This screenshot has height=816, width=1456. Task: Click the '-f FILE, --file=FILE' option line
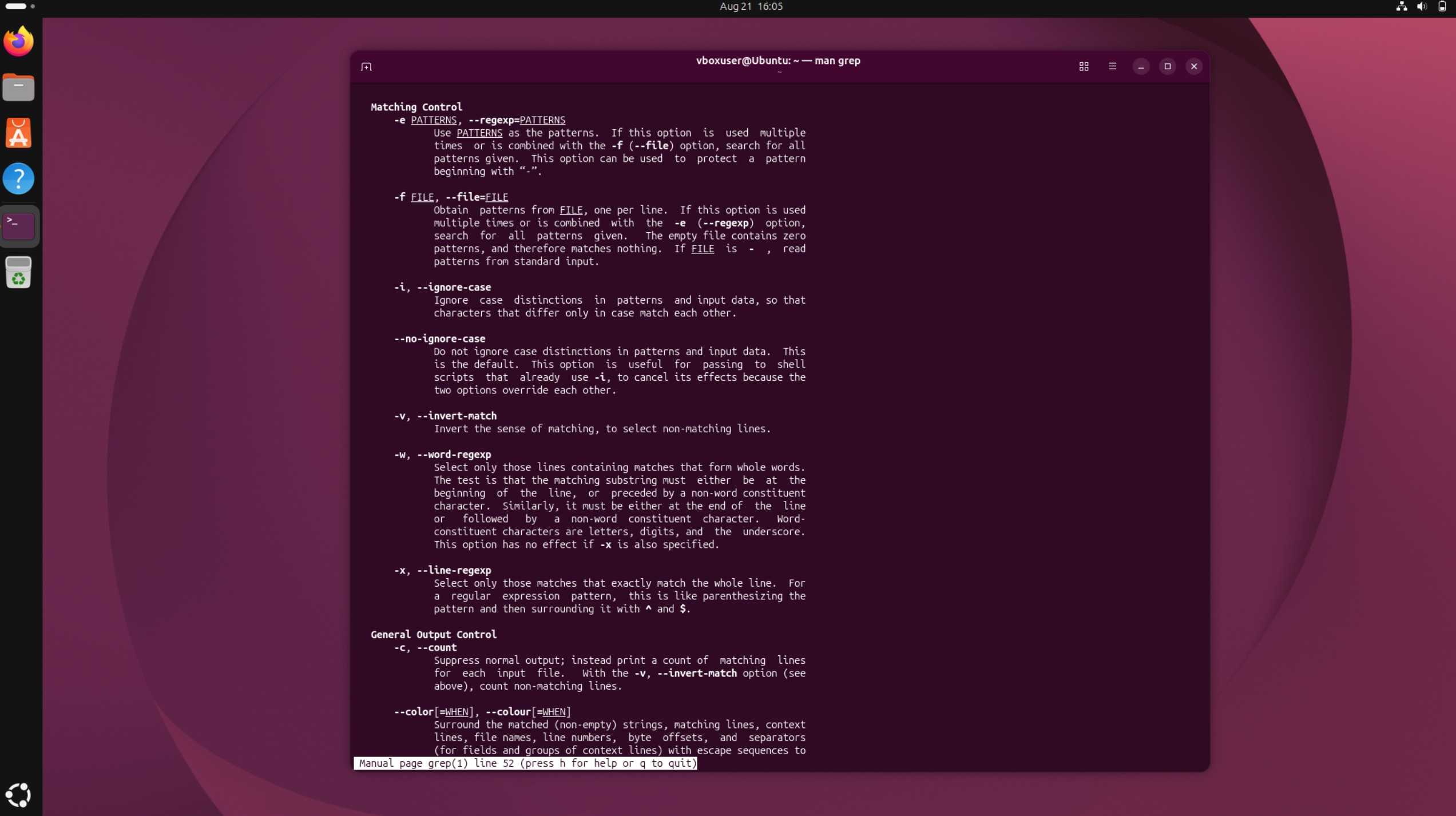[451, 197]
